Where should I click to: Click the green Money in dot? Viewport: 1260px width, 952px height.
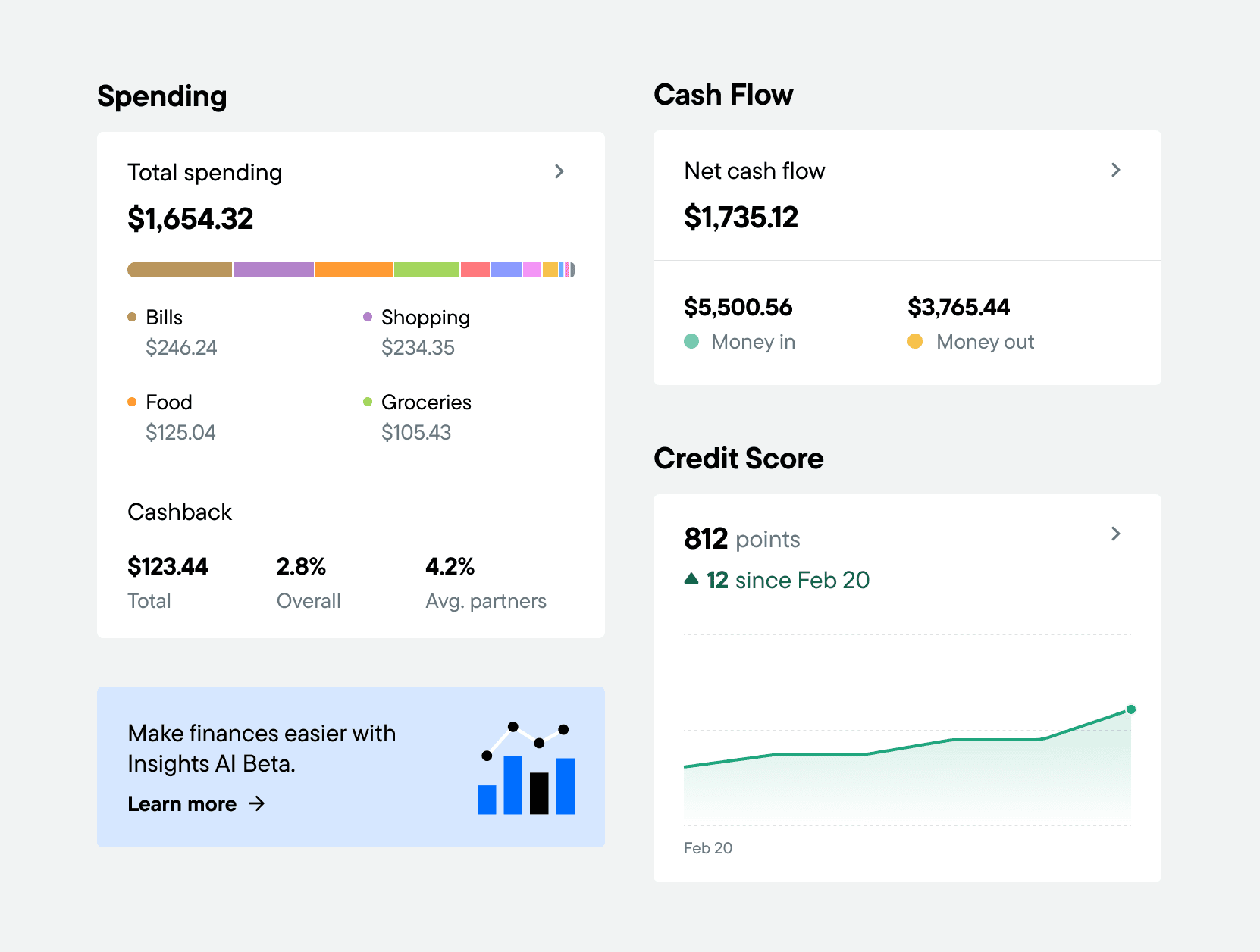[x=691, y=342]
